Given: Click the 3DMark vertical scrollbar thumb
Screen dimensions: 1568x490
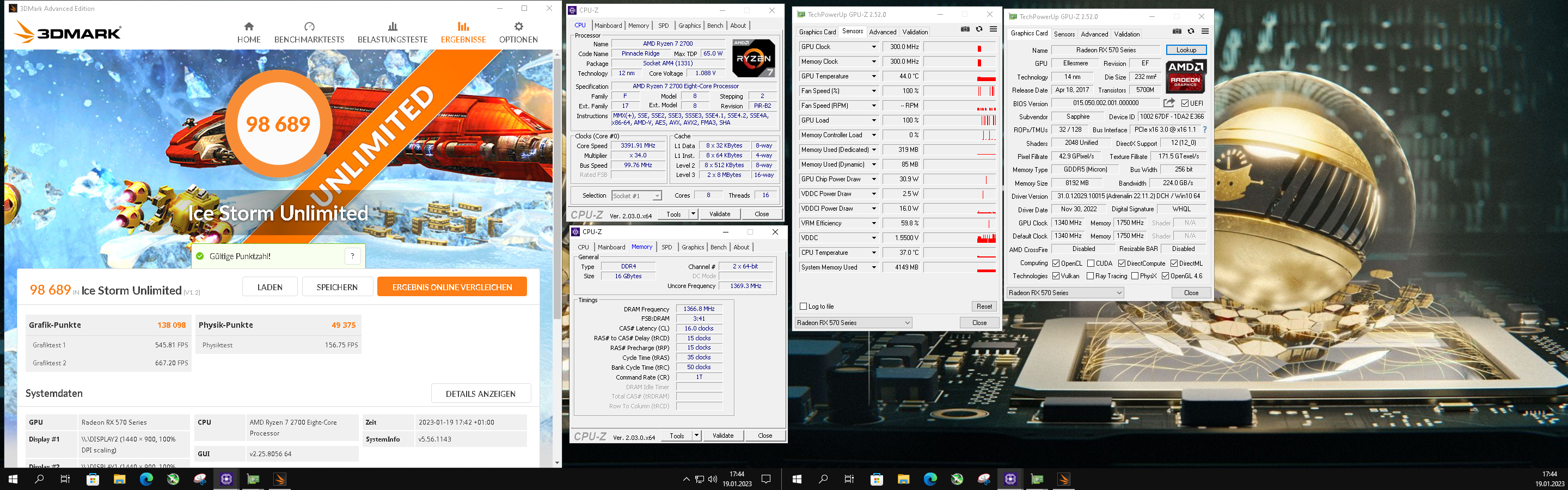Looking at the screenshot, I should 556,189.
